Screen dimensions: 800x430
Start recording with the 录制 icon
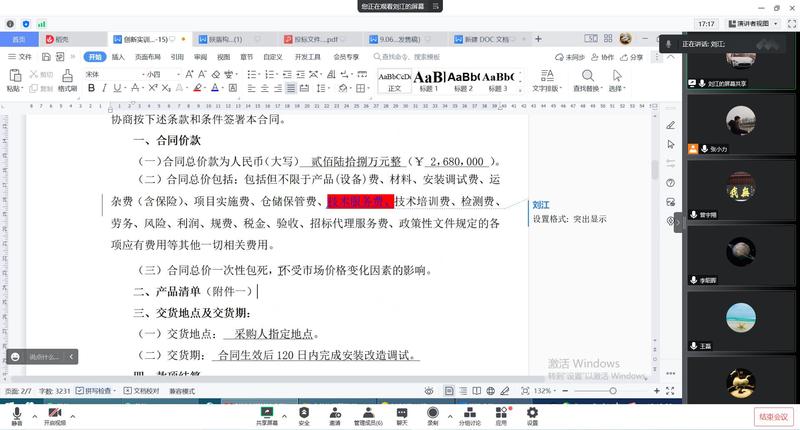pos(432,412)
